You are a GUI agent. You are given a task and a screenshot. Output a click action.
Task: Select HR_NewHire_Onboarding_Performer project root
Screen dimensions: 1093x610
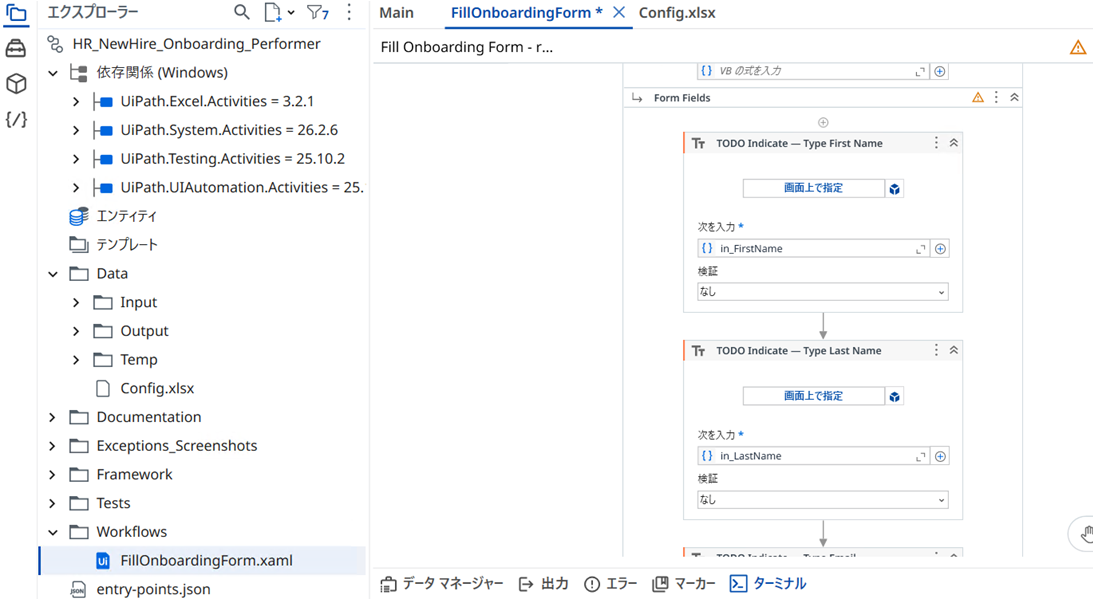coord(196,44)
